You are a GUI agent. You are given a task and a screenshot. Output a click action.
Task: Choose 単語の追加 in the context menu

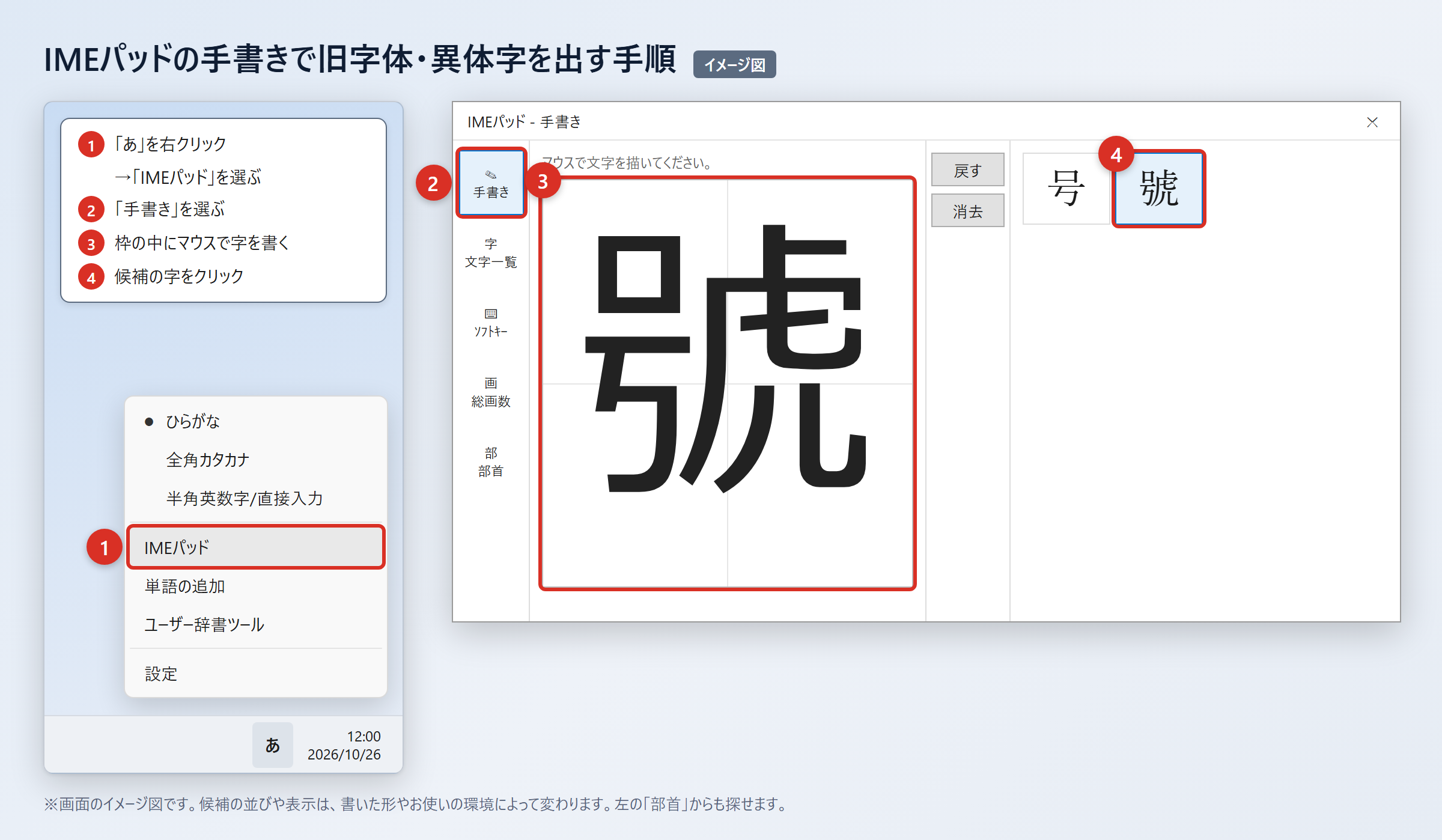pyautogui.click(x=256, y=586)
